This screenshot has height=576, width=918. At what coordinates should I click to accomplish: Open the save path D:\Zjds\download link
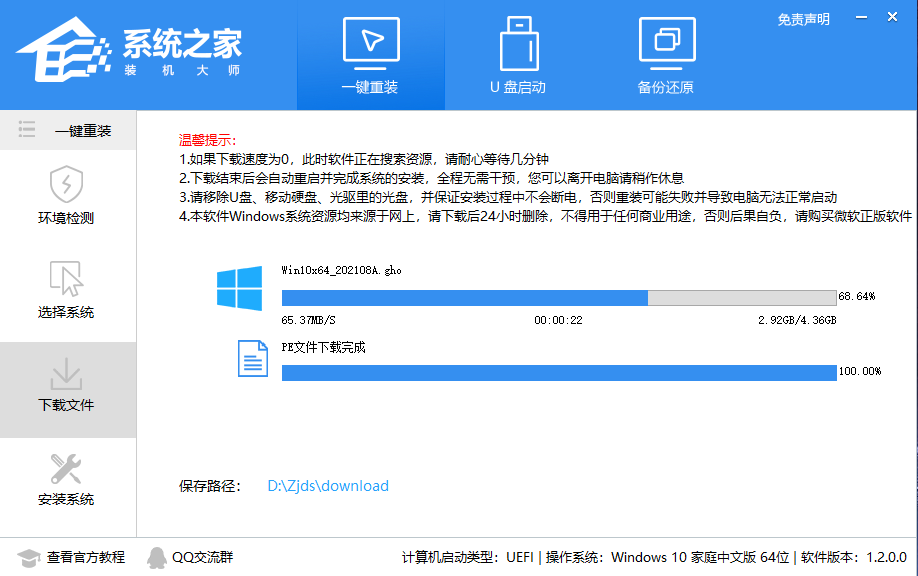(x=327, y=486)
